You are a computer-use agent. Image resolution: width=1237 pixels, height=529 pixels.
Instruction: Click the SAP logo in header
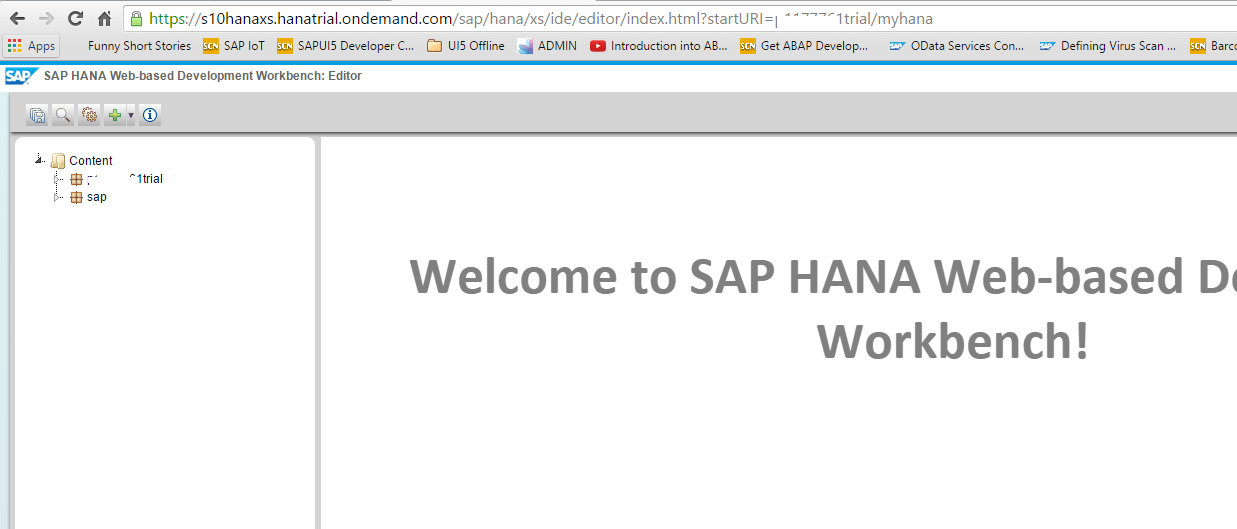pos(21,76)
